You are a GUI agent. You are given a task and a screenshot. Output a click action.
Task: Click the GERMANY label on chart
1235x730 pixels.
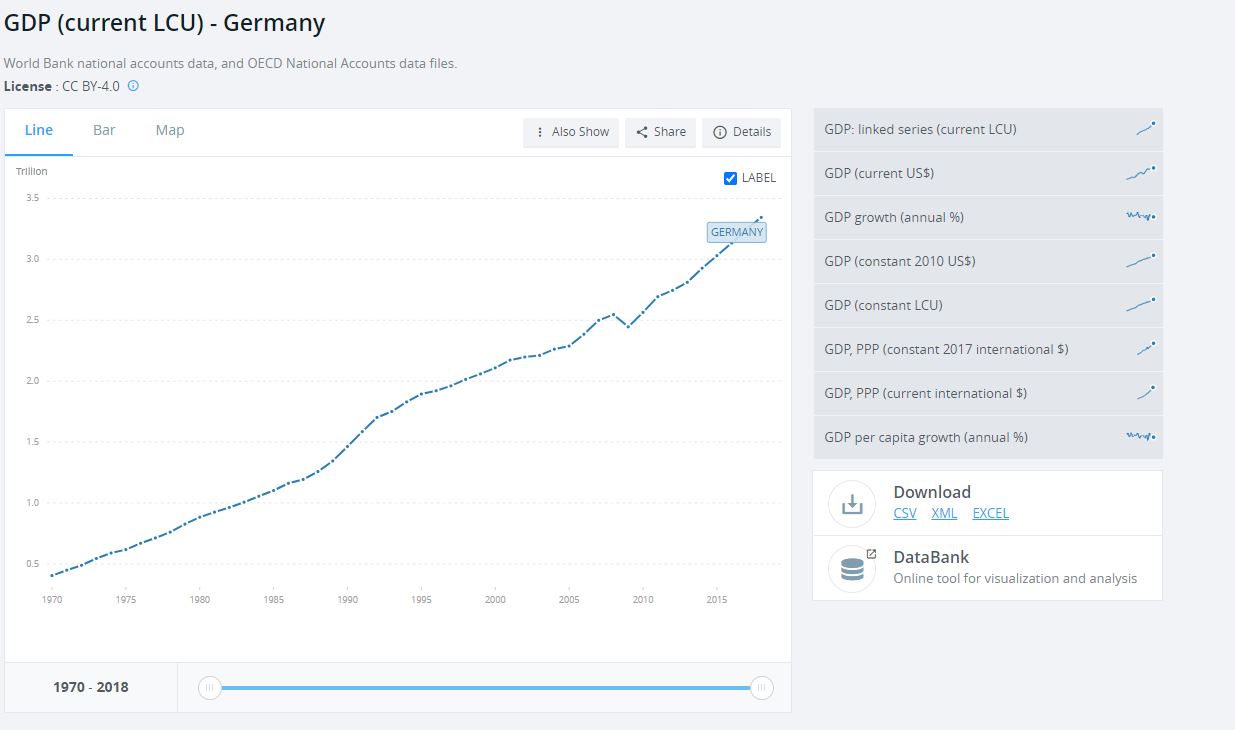(737, 232)
